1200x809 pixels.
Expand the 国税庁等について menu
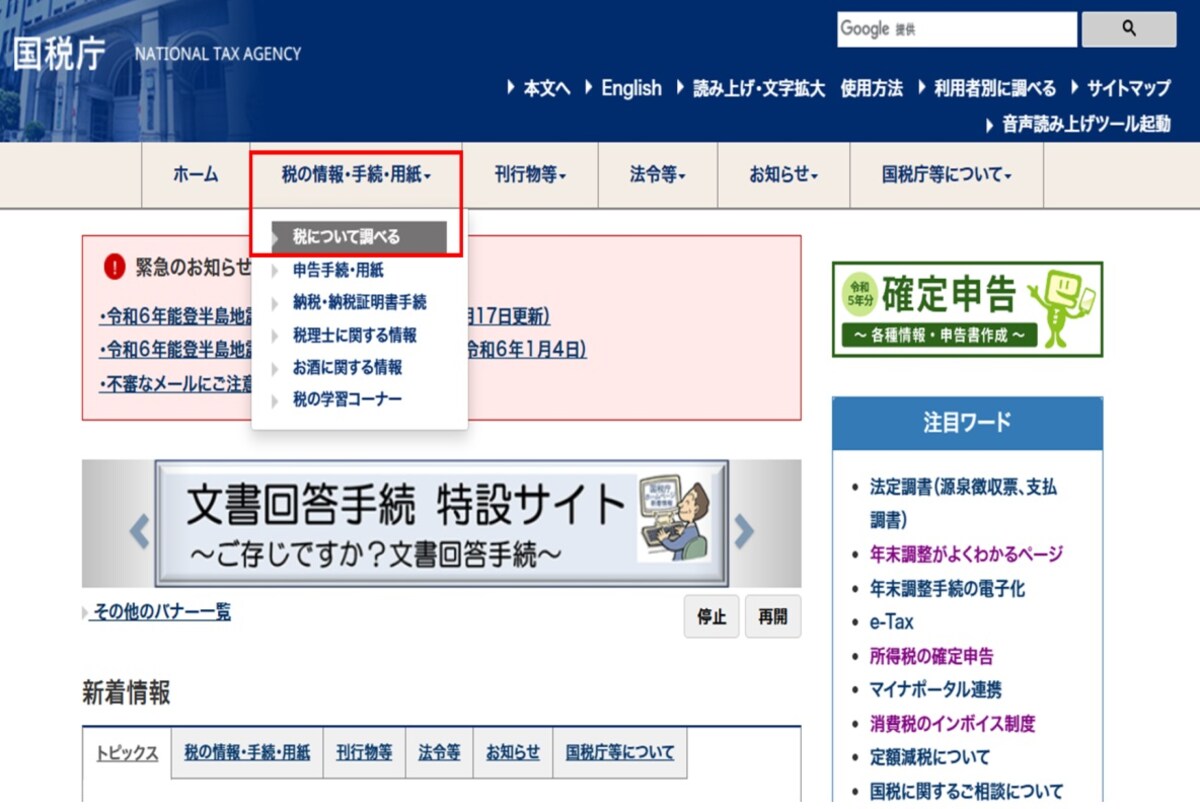click(x=946, y=175)
